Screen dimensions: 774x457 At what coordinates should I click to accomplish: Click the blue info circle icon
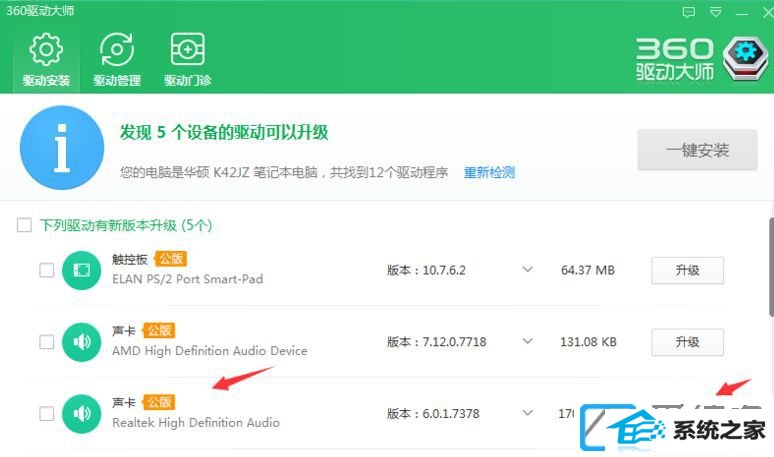click(x=62, y=147)
